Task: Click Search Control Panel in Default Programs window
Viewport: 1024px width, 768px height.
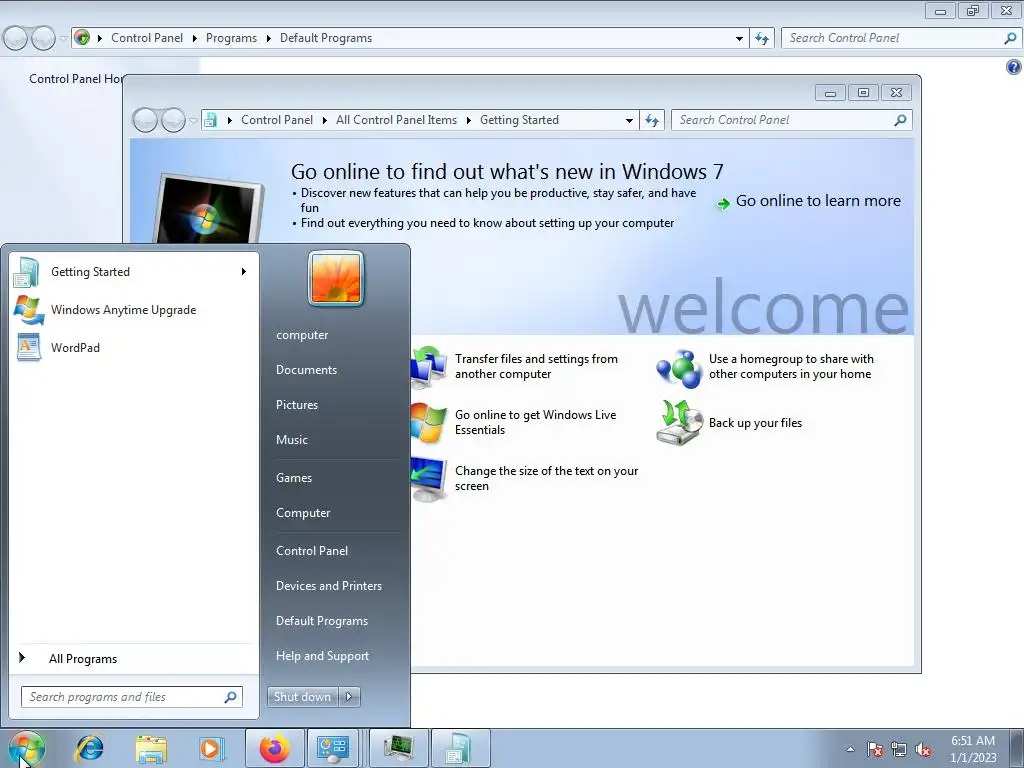Action: click(x=900, y=38)
